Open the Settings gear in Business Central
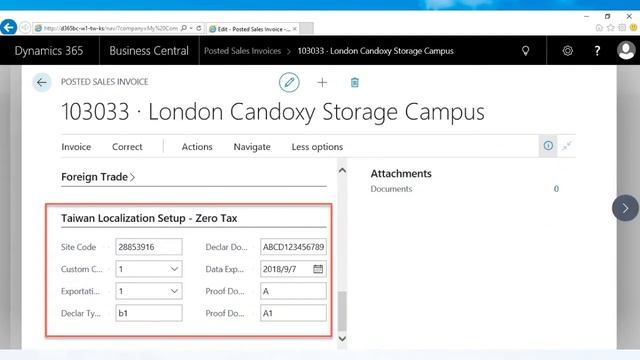 click(x=567, y=51)
